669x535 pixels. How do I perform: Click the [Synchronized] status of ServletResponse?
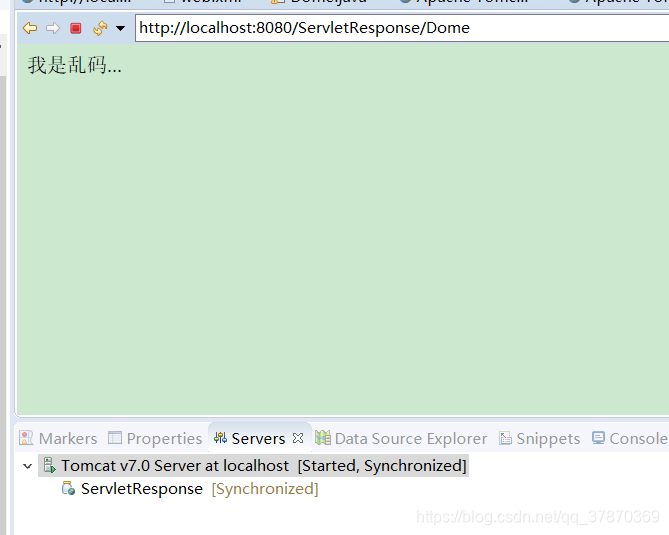pyautogui.click(x=265, y=489)
